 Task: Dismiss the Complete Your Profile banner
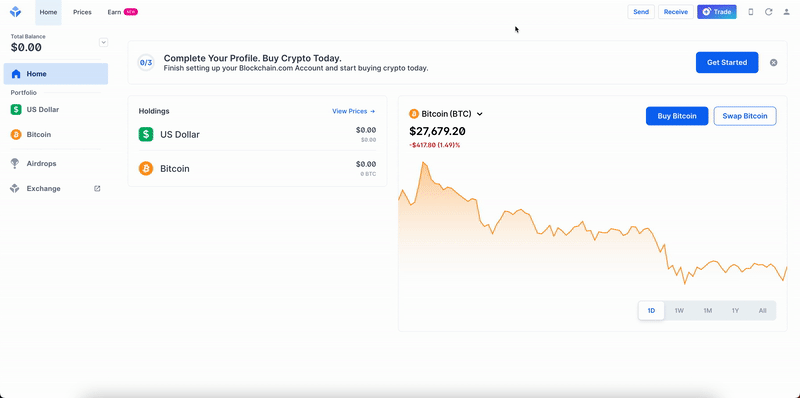pyautogui.click(x=773, y=63)
